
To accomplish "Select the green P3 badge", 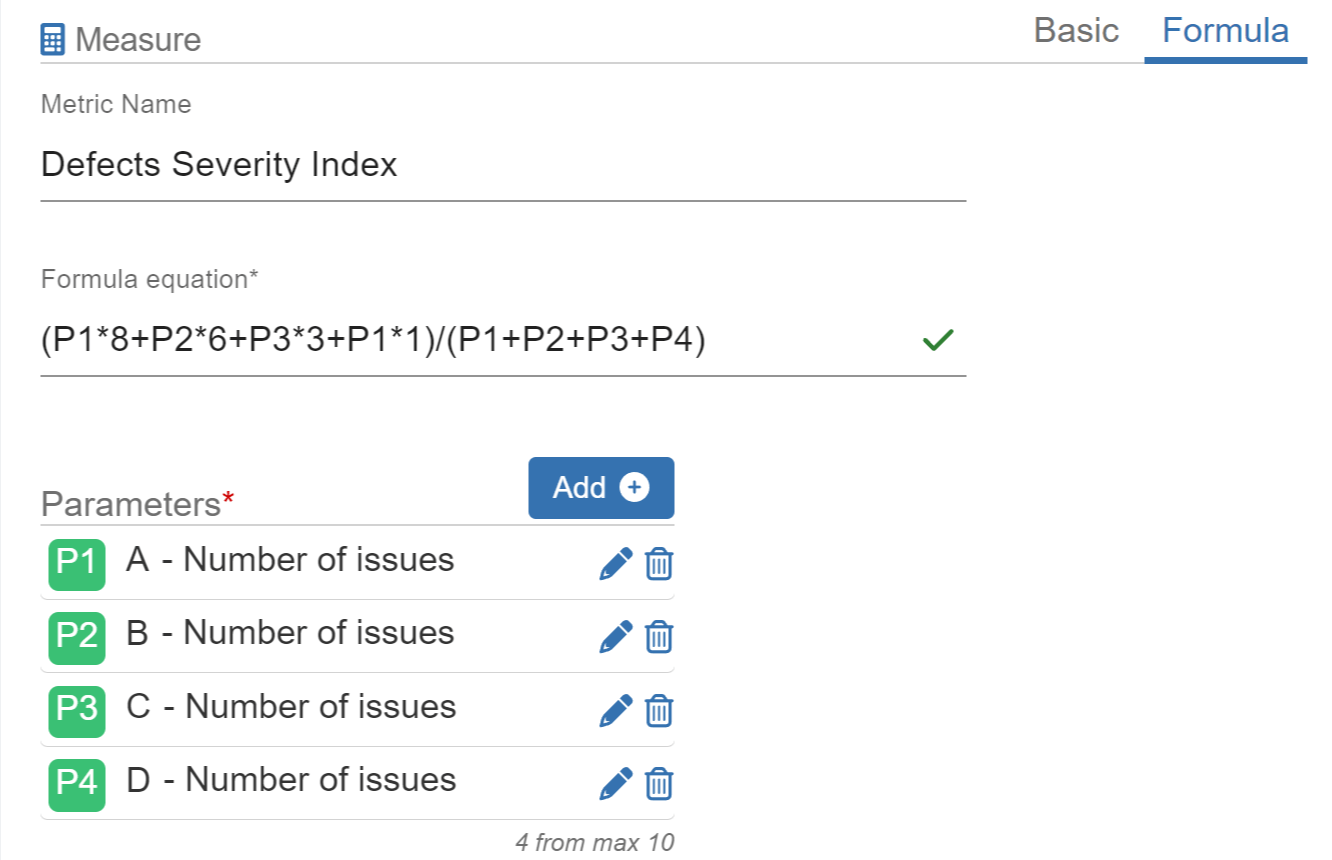I will pos(77,710).
